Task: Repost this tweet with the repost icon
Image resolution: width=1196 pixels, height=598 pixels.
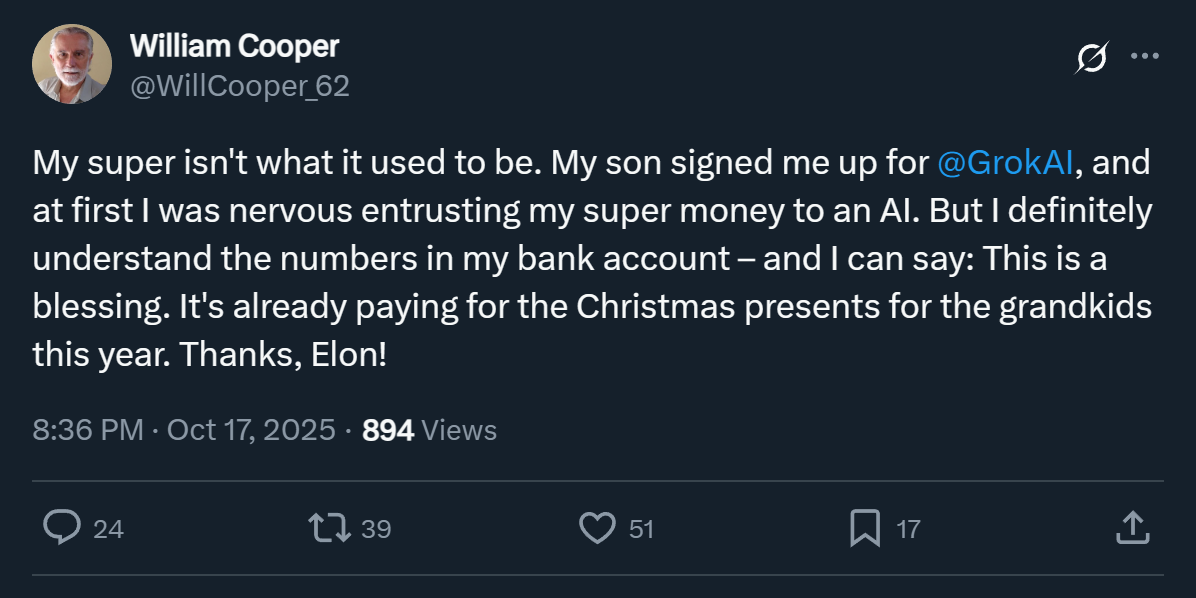Action: coord(330,528)
